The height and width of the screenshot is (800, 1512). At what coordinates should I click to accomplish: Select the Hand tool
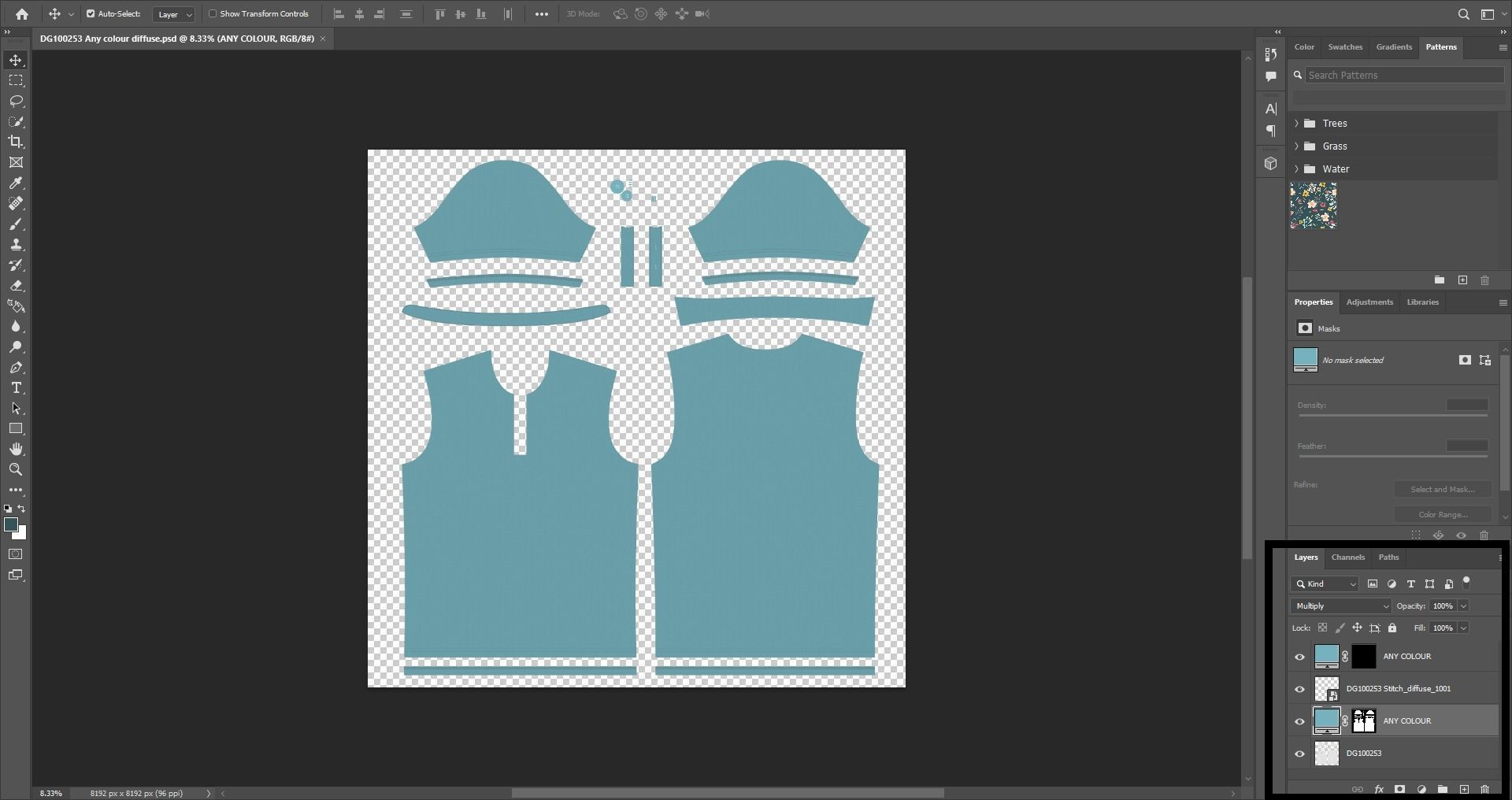(16, 449)
